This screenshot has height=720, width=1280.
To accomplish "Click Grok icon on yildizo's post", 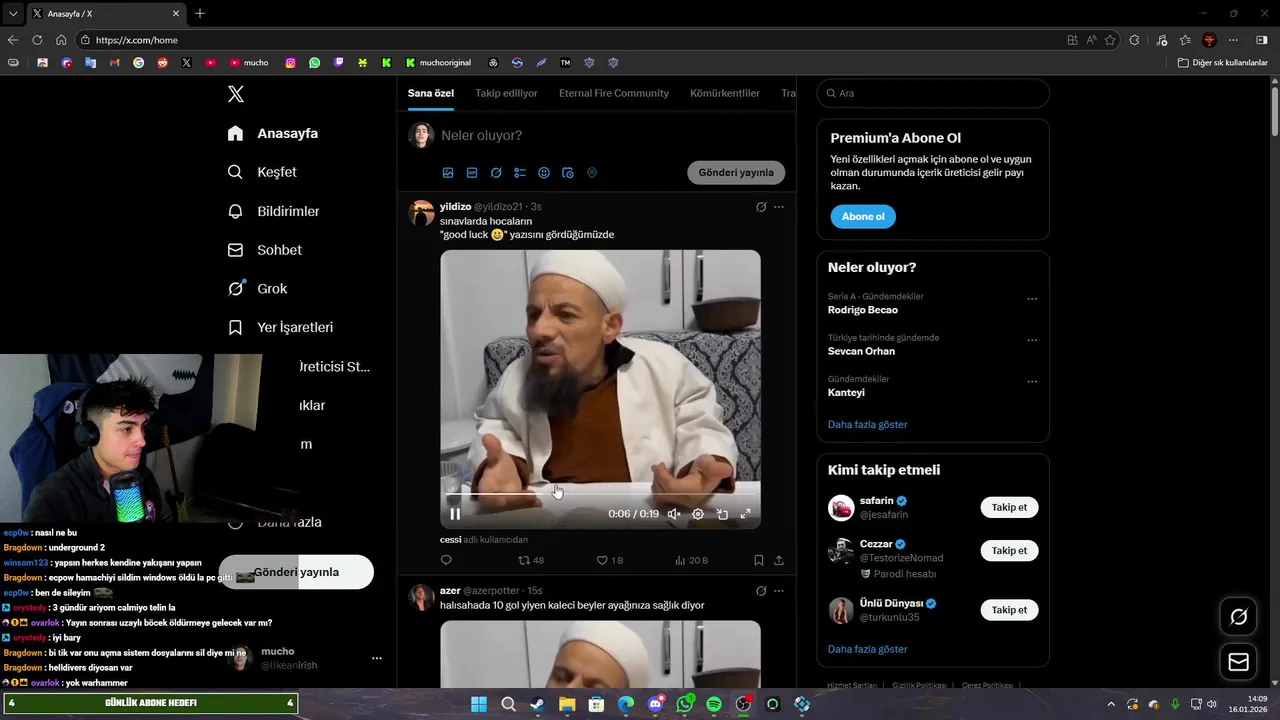I will click(761, 207).
